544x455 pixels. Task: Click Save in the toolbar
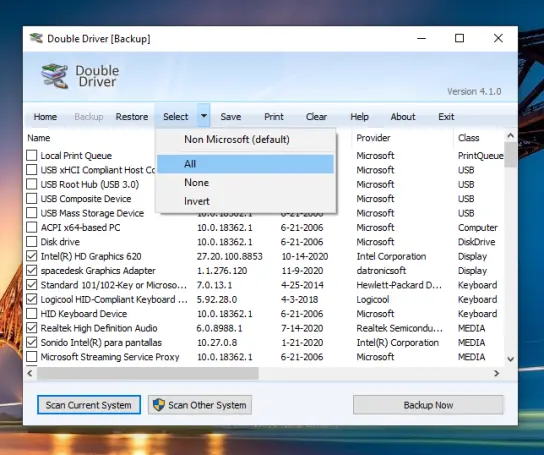pyautogui.click(x=231, y=117)
